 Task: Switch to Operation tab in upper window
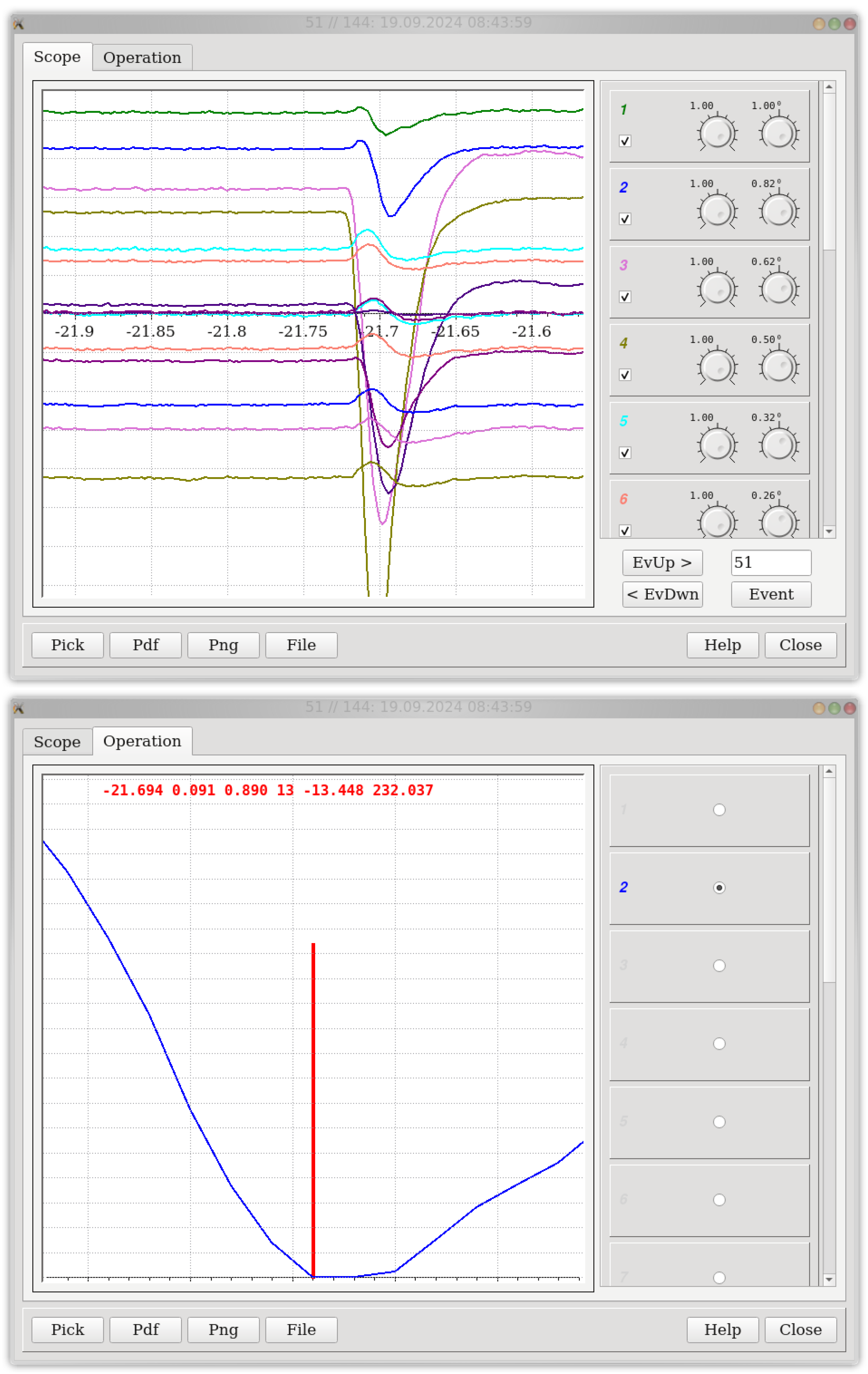pyautogui.click(x=142, y=58)
